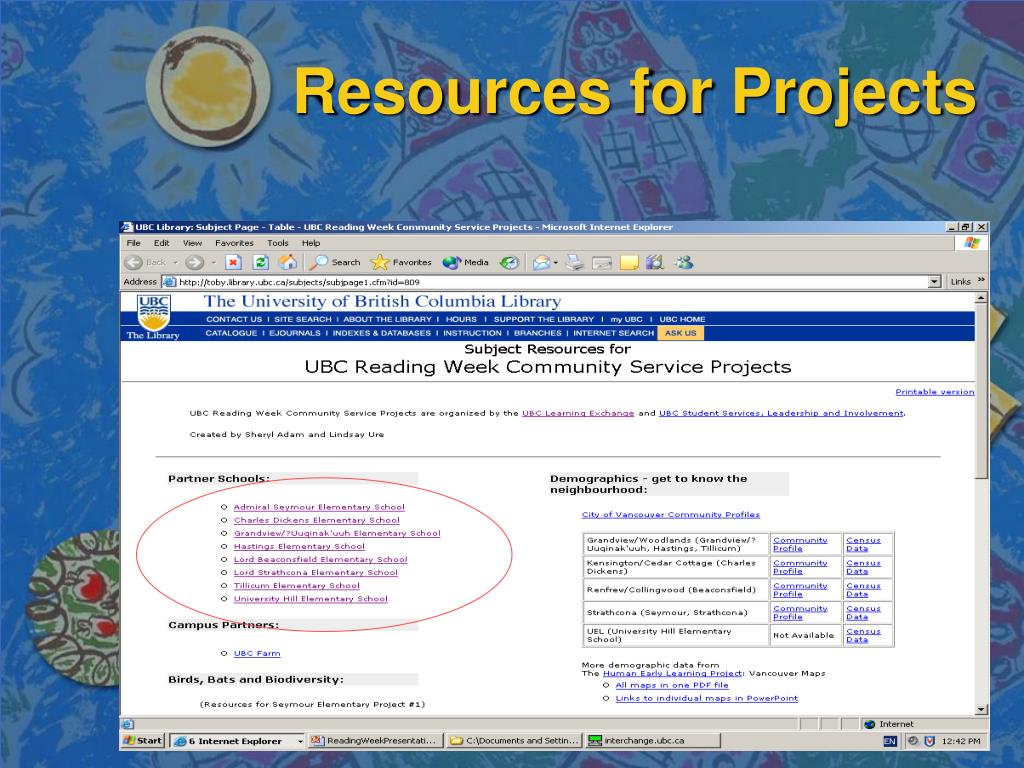The height and width of the screenshot is (768, 1024).
Task: Open Hastings Elementary School link
Action: [299, 547]
